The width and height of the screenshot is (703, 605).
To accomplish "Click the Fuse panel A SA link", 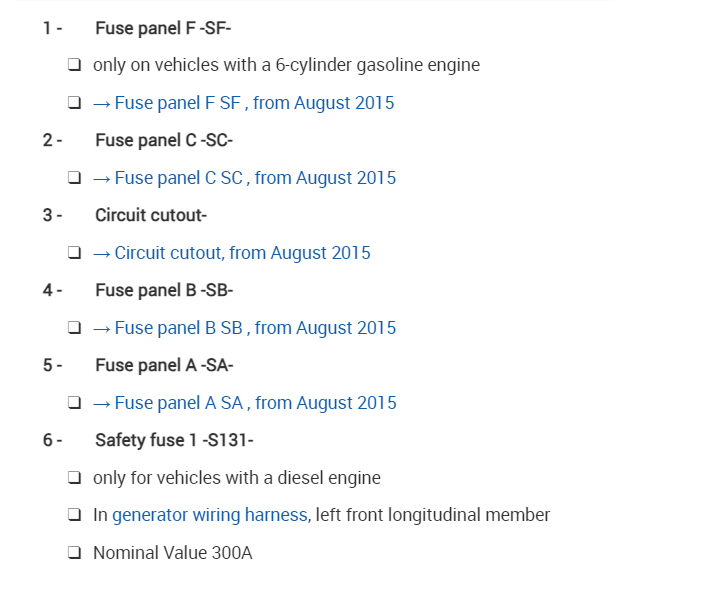I will pyautogui.click(x=245, y=403).
